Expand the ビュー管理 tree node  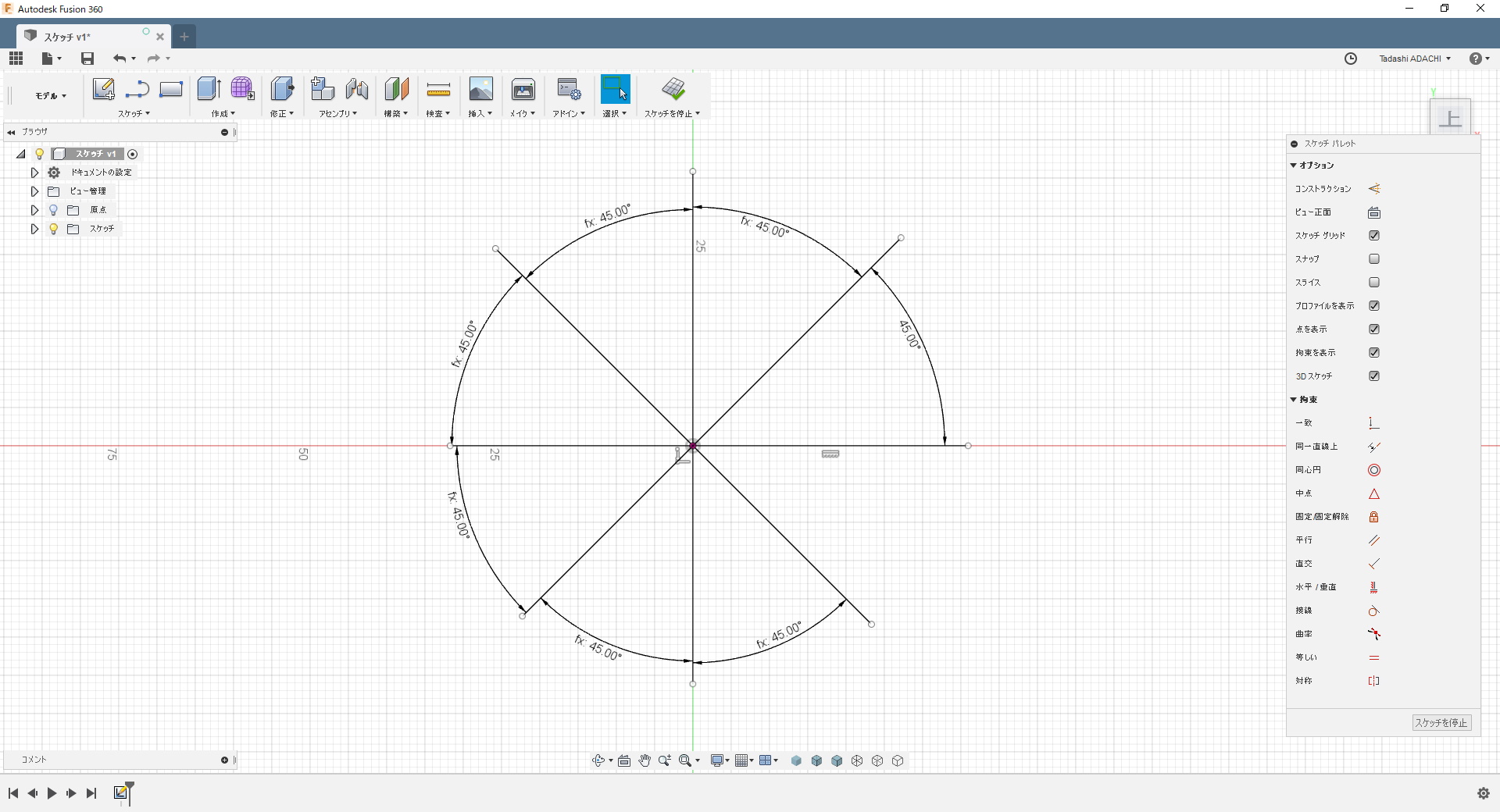pos(34,191)
